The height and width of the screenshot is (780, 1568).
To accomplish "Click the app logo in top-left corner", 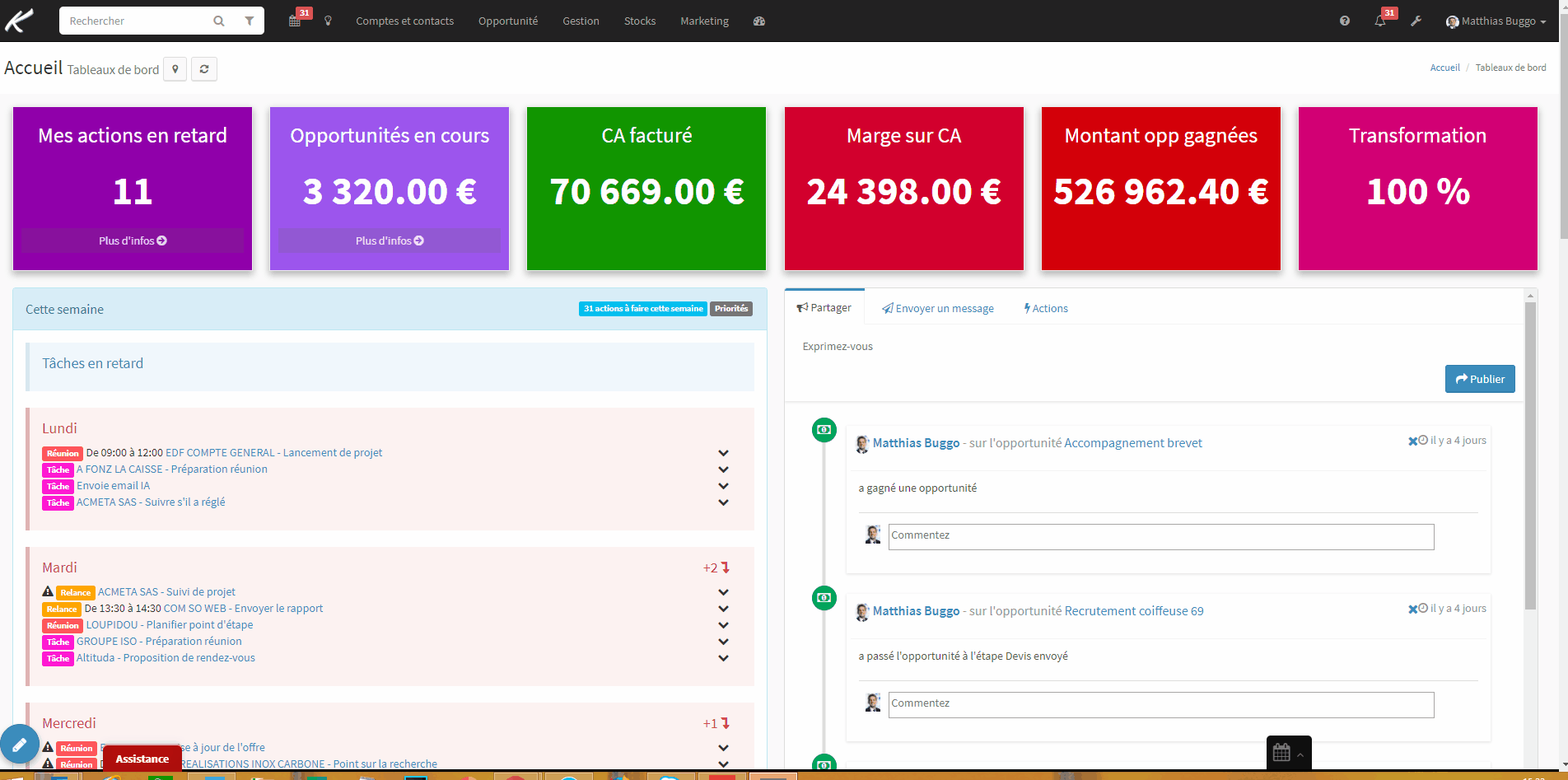I will tap(20, 21).
